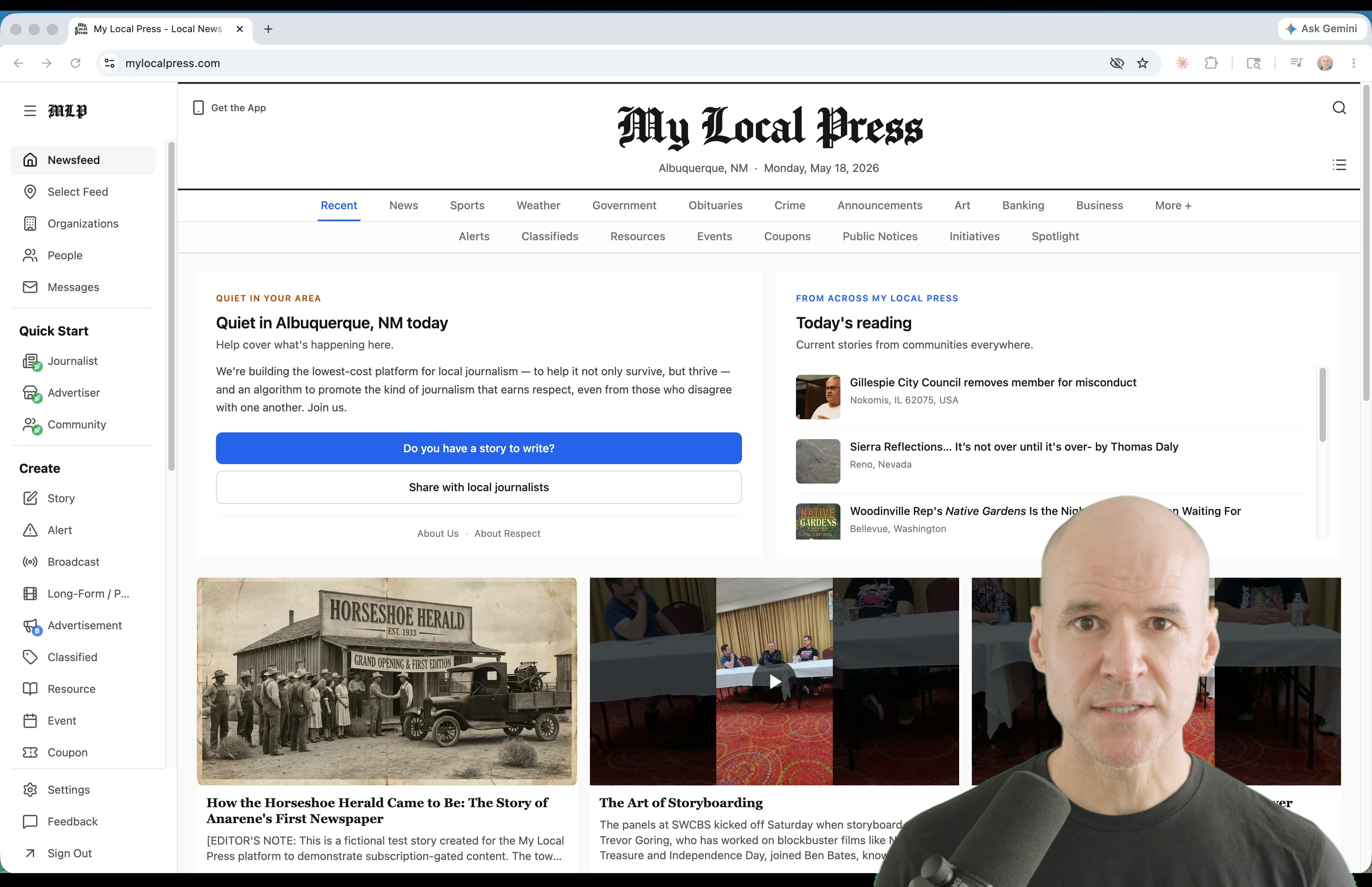Open Gillespie City Council story

993,382
